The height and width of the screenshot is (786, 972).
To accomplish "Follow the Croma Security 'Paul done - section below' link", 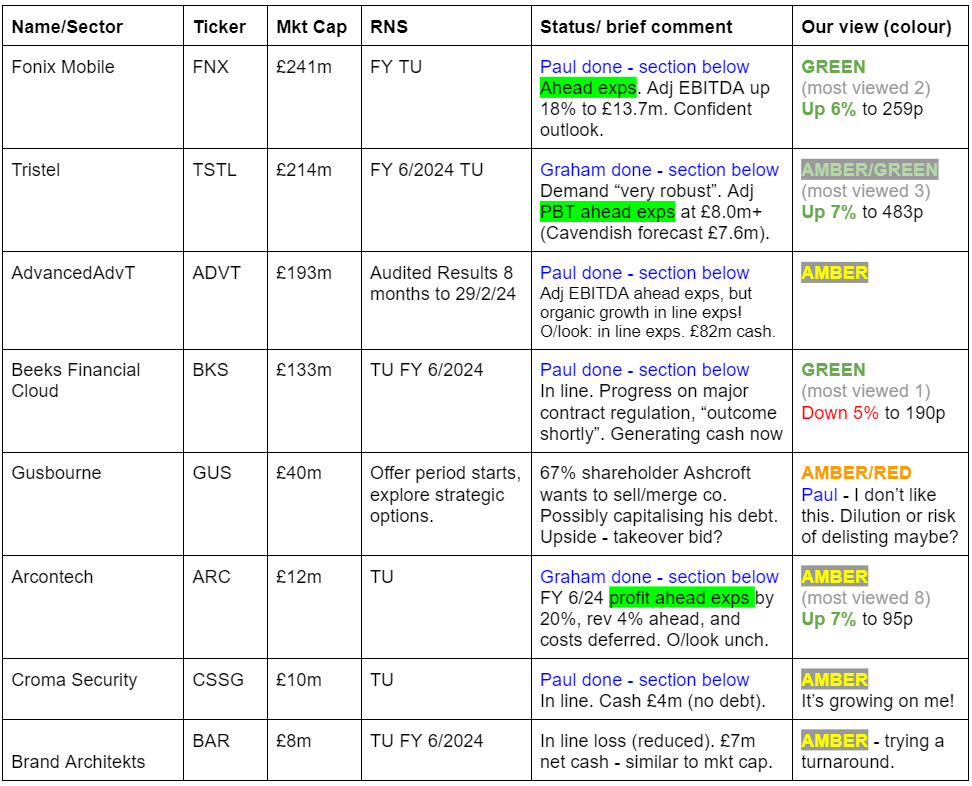I will tap(644, 680).
